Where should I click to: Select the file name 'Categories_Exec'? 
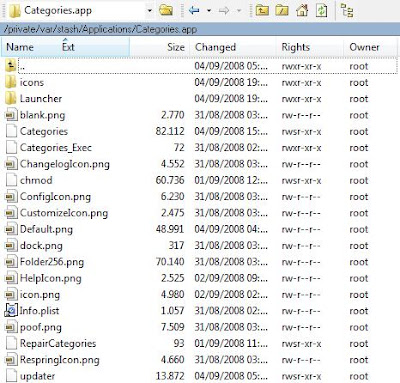56,148
